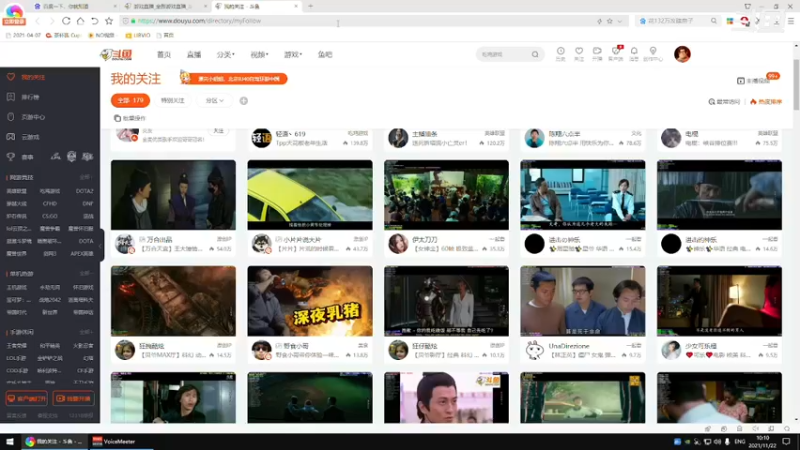Expand 全部 next to 单机热游 section
The height and width of the screenshot is (450, 800).
point(85,273)
